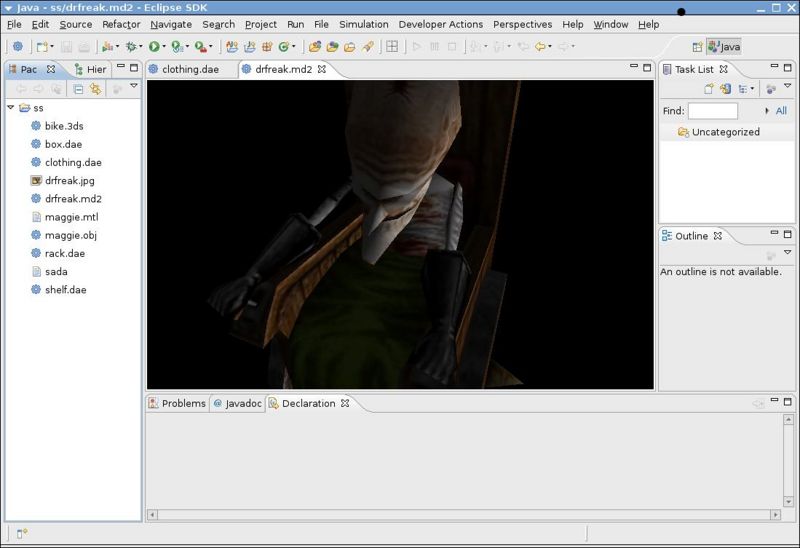
Task: Open Task List presentation dropdown arrow
Action: click(x=752, y=89)
